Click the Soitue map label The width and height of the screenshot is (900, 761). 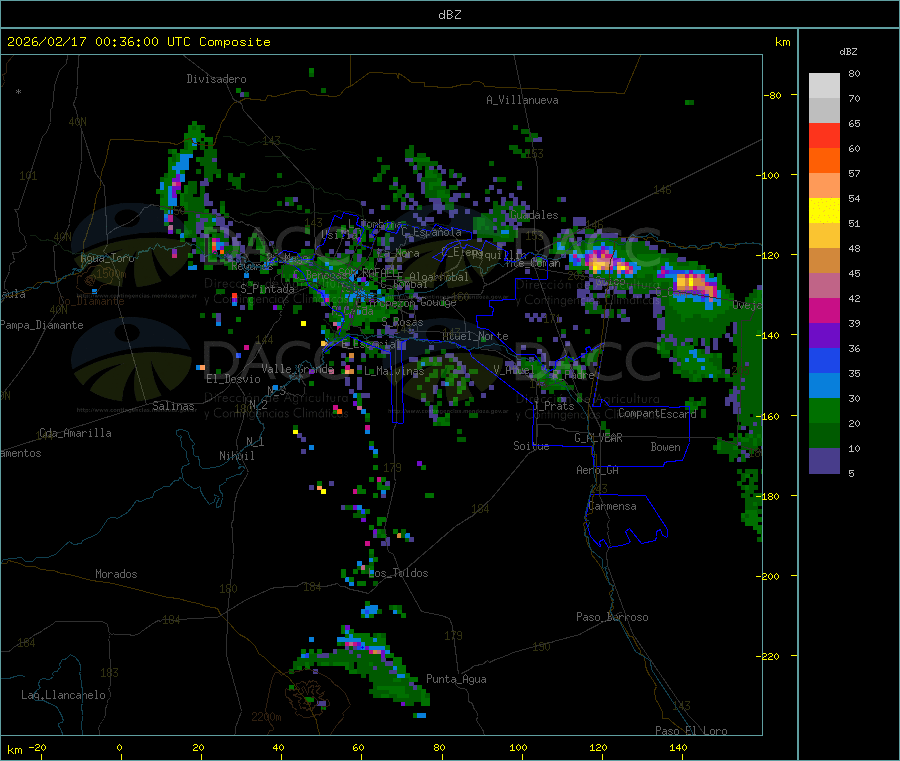pyautogui.click(x=531, y=446)
